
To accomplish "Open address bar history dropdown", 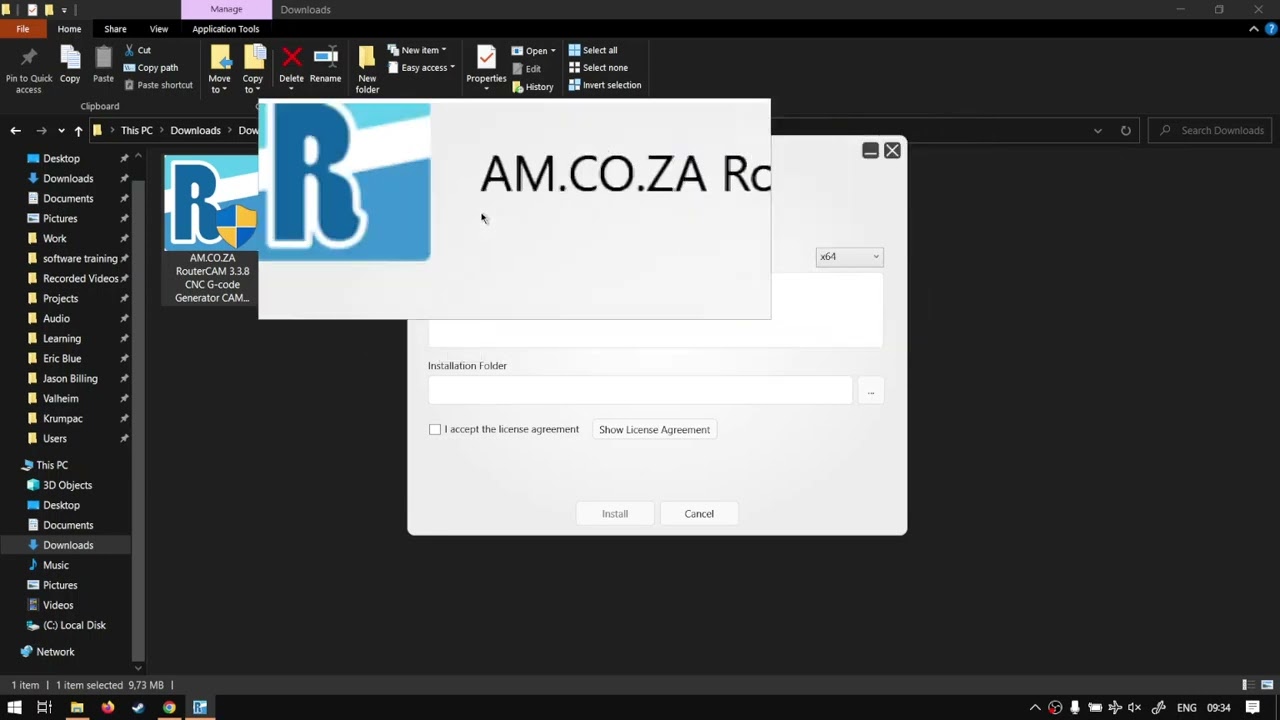I will click(x=1098, y=131).
